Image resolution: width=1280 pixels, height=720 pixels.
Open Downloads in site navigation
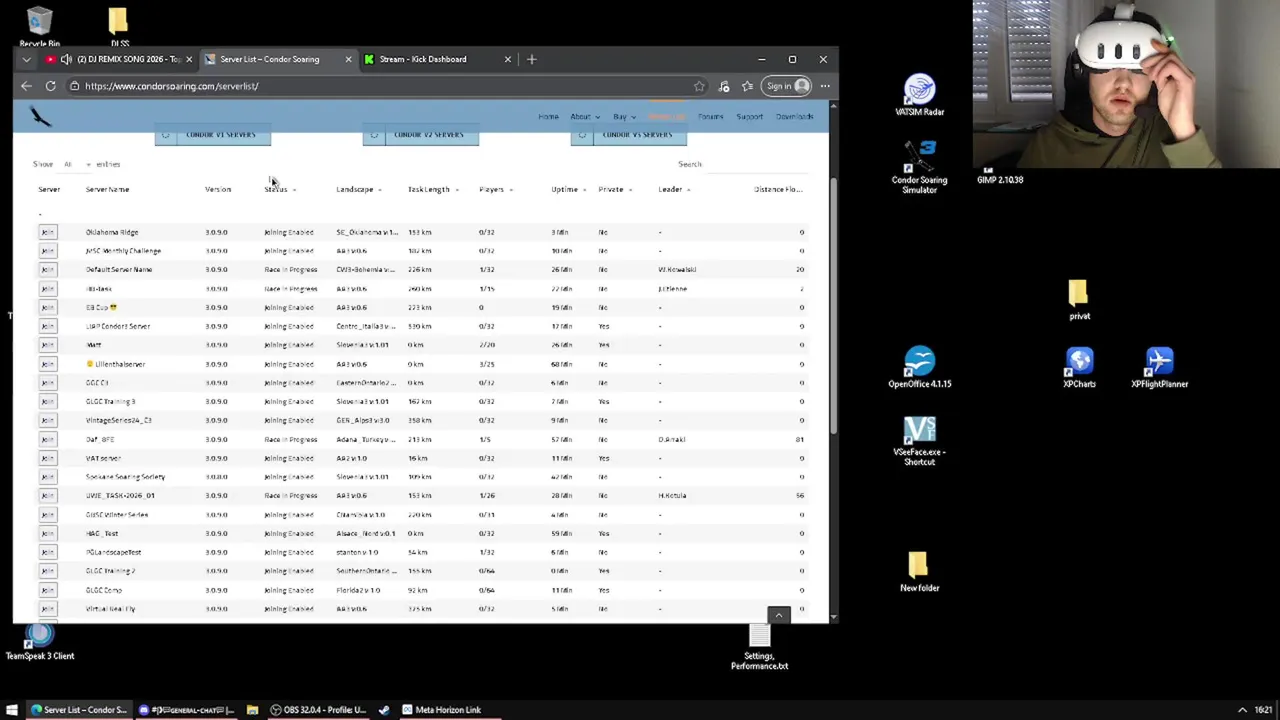pyautogui.click(x=794, y=117)
